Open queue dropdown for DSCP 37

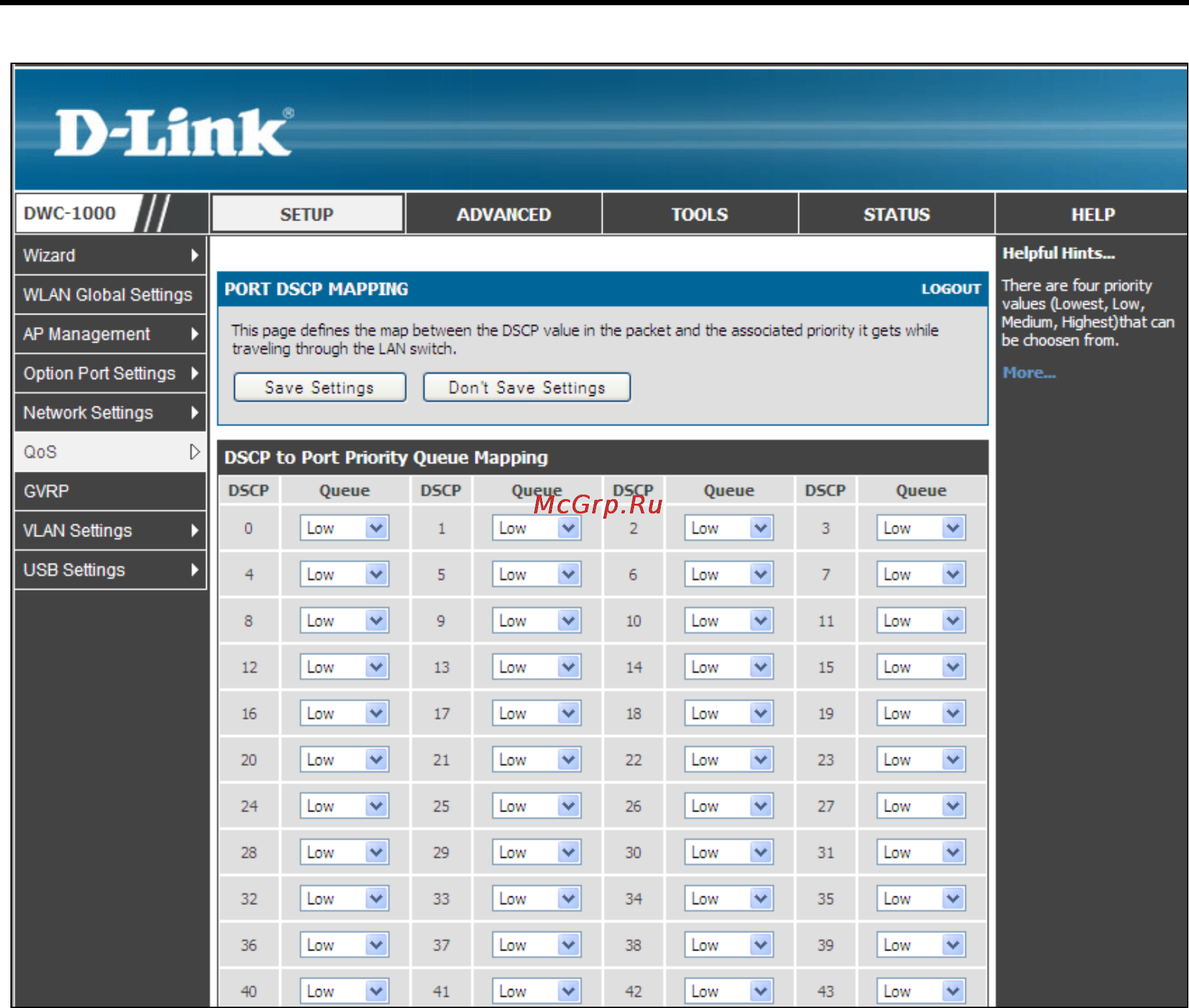point(537,945)
